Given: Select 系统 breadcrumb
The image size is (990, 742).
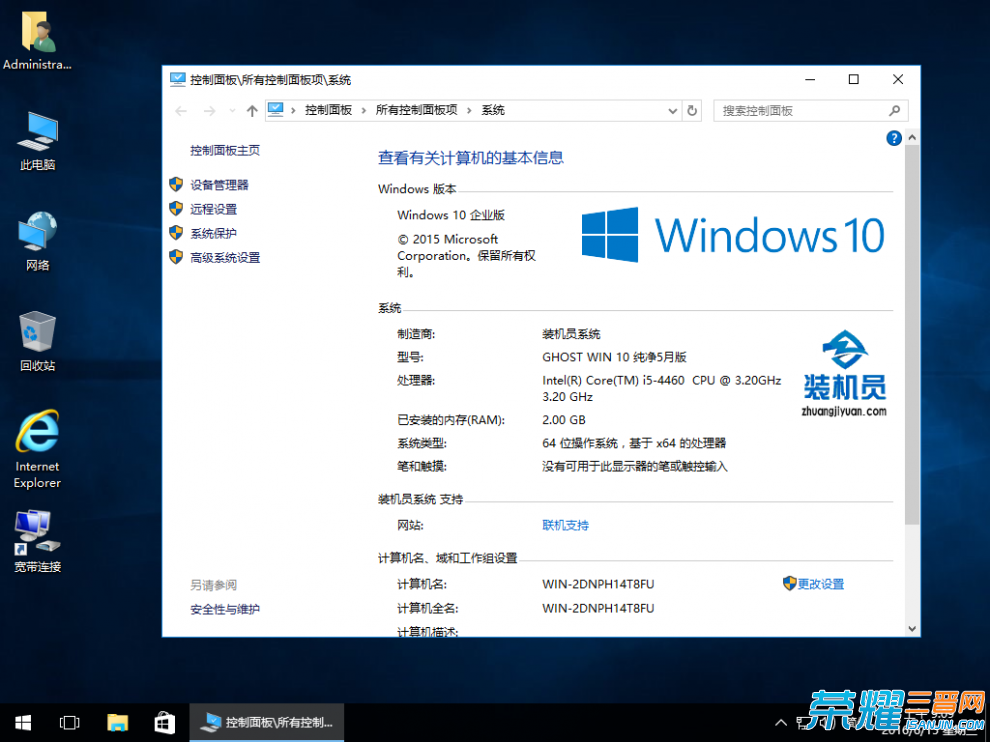Looking at the screenshot, I should coord(493,111).
